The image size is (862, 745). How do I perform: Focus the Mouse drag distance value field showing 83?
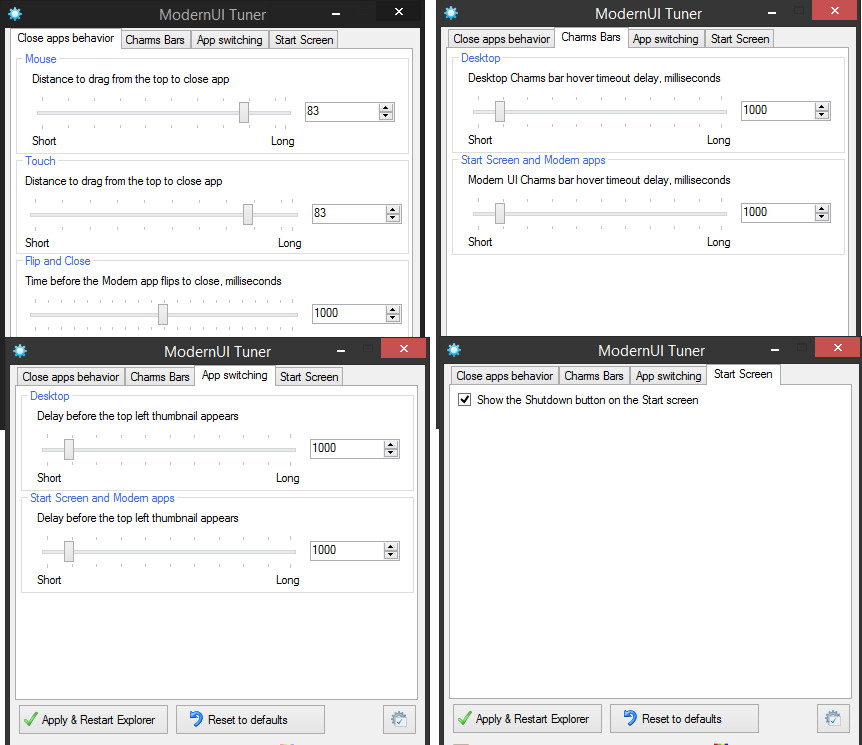point(342,112)
